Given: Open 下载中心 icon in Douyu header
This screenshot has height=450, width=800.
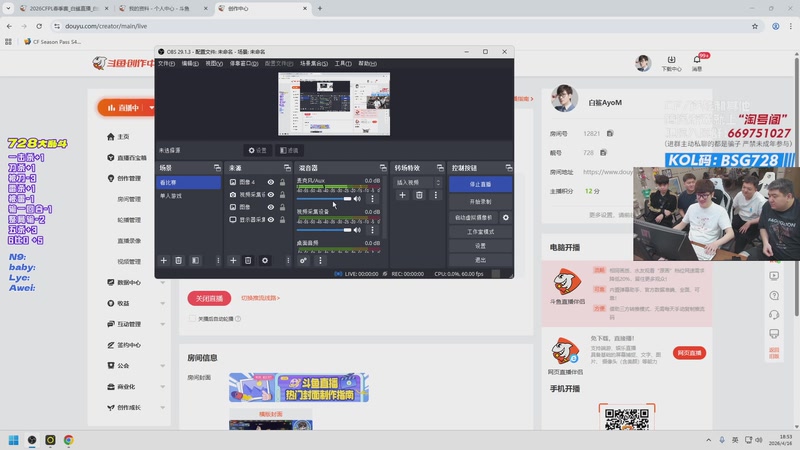Looking at the screenshot, I should pos(671,63).
